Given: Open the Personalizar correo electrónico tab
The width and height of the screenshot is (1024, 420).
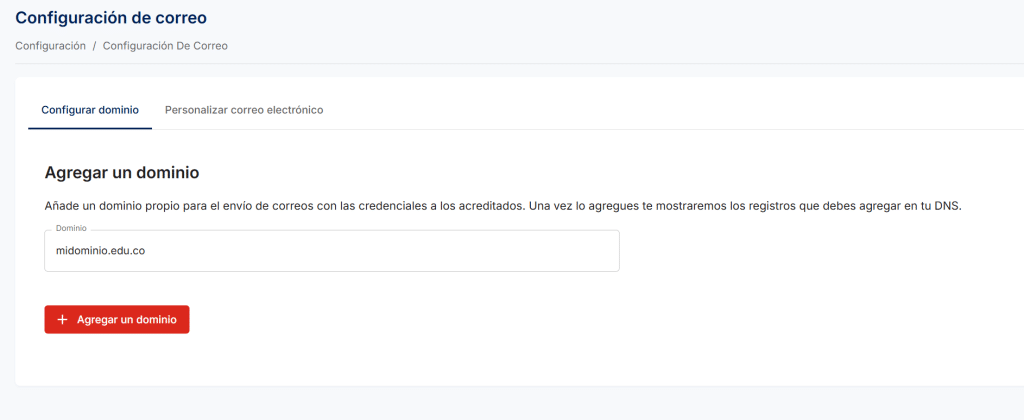Looking at the screenshot, I should [x=244, y=110].
